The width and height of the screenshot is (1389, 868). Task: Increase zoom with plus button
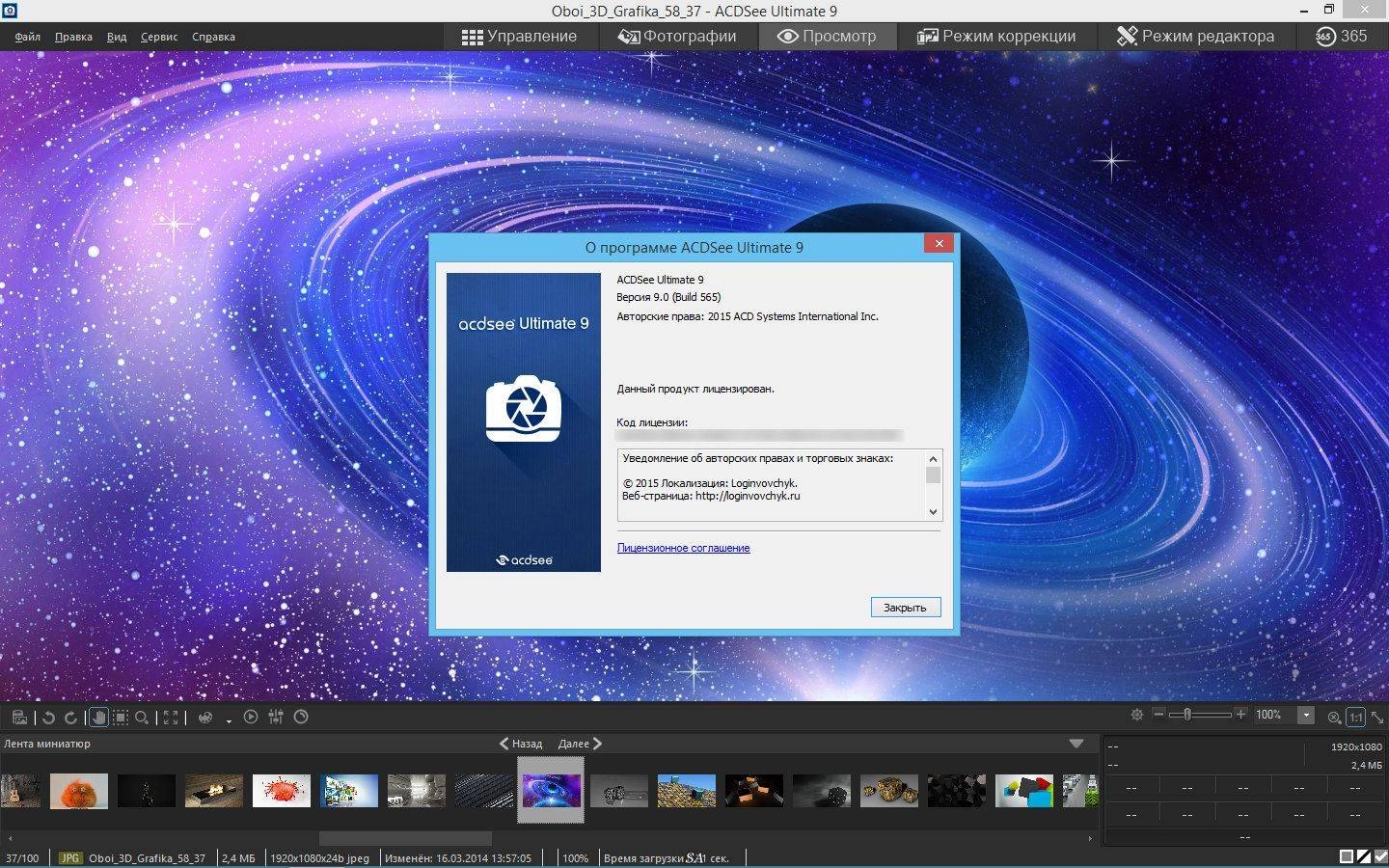point(1240,715)
